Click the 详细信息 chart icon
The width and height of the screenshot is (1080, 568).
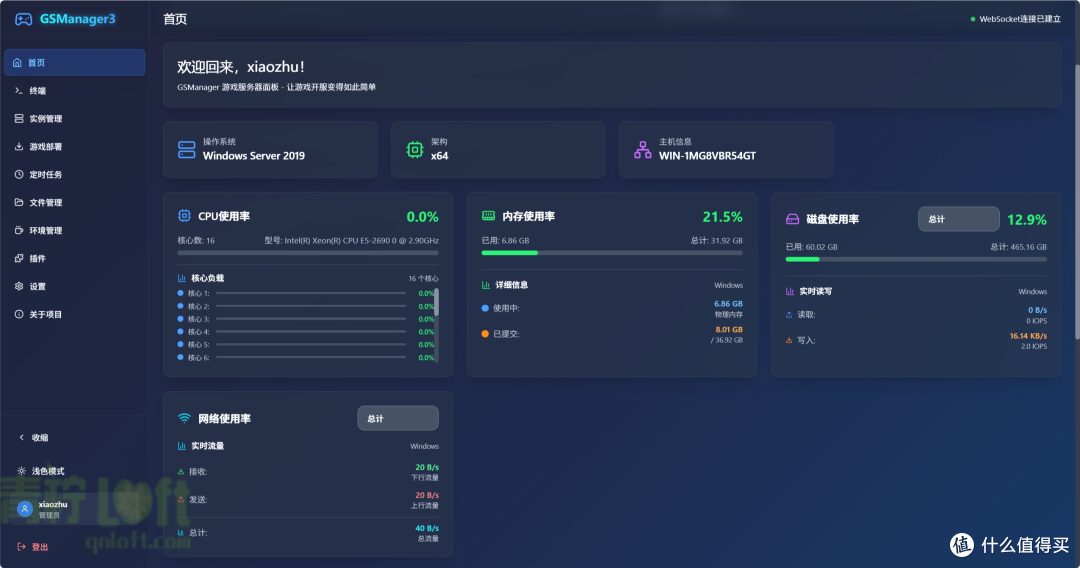pyautogui.click(x=486, y=284)
